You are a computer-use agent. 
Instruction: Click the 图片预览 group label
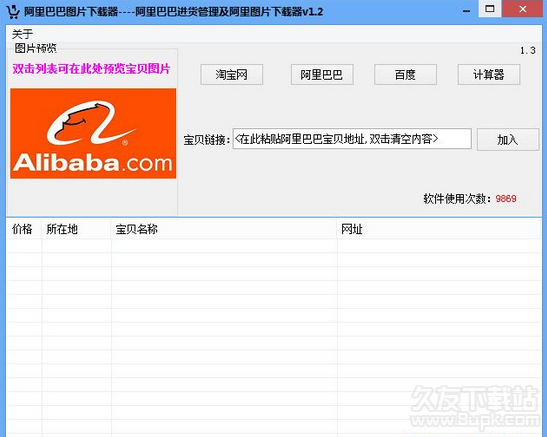point(35,48)
